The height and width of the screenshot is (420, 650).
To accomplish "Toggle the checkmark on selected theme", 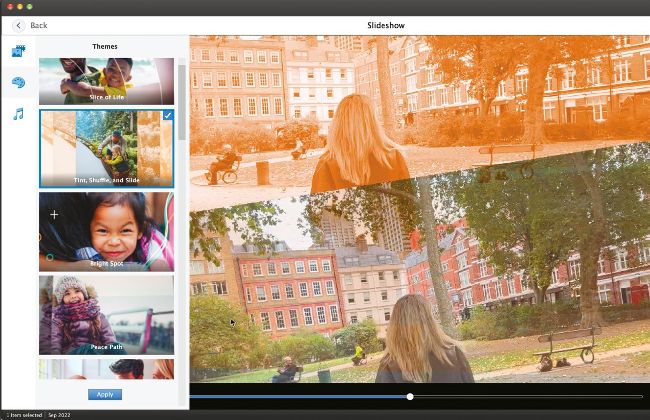I will (167, 116).
